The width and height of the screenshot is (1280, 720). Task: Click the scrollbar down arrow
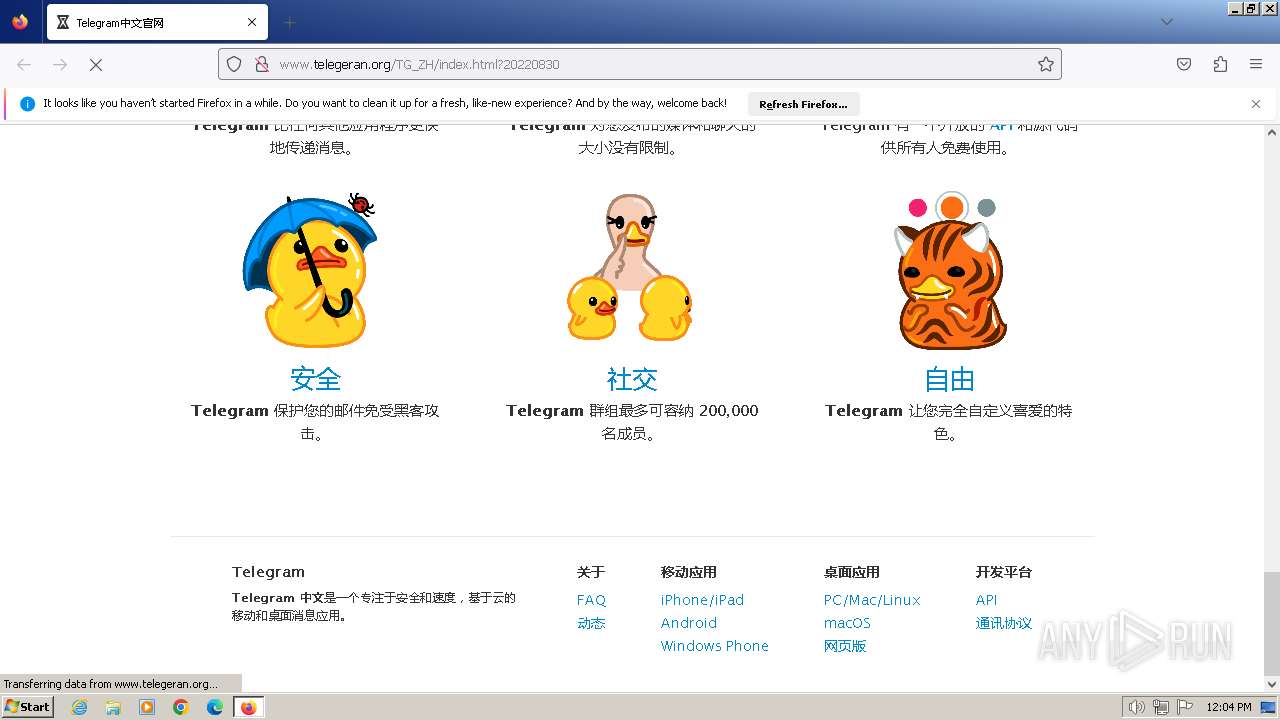point(1271,683)
